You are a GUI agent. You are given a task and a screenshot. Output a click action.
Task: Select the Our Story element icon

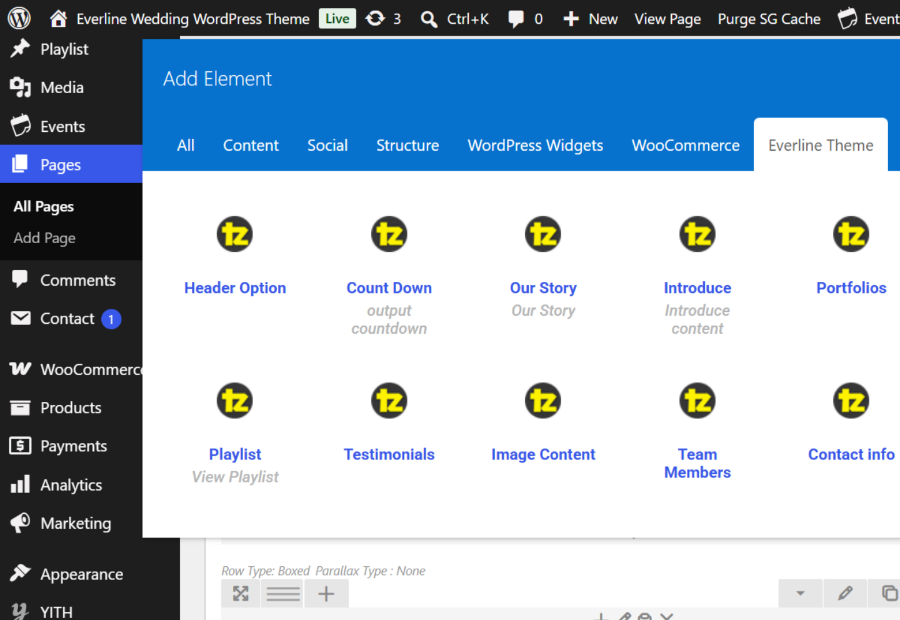point(543,234)
